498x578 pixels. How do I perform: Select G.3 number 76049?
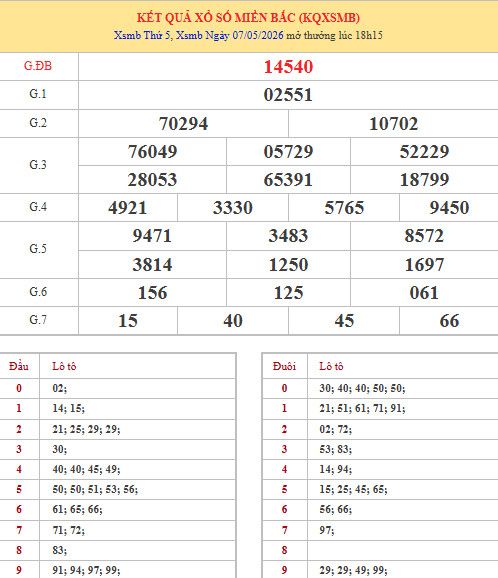click(152, 152)
